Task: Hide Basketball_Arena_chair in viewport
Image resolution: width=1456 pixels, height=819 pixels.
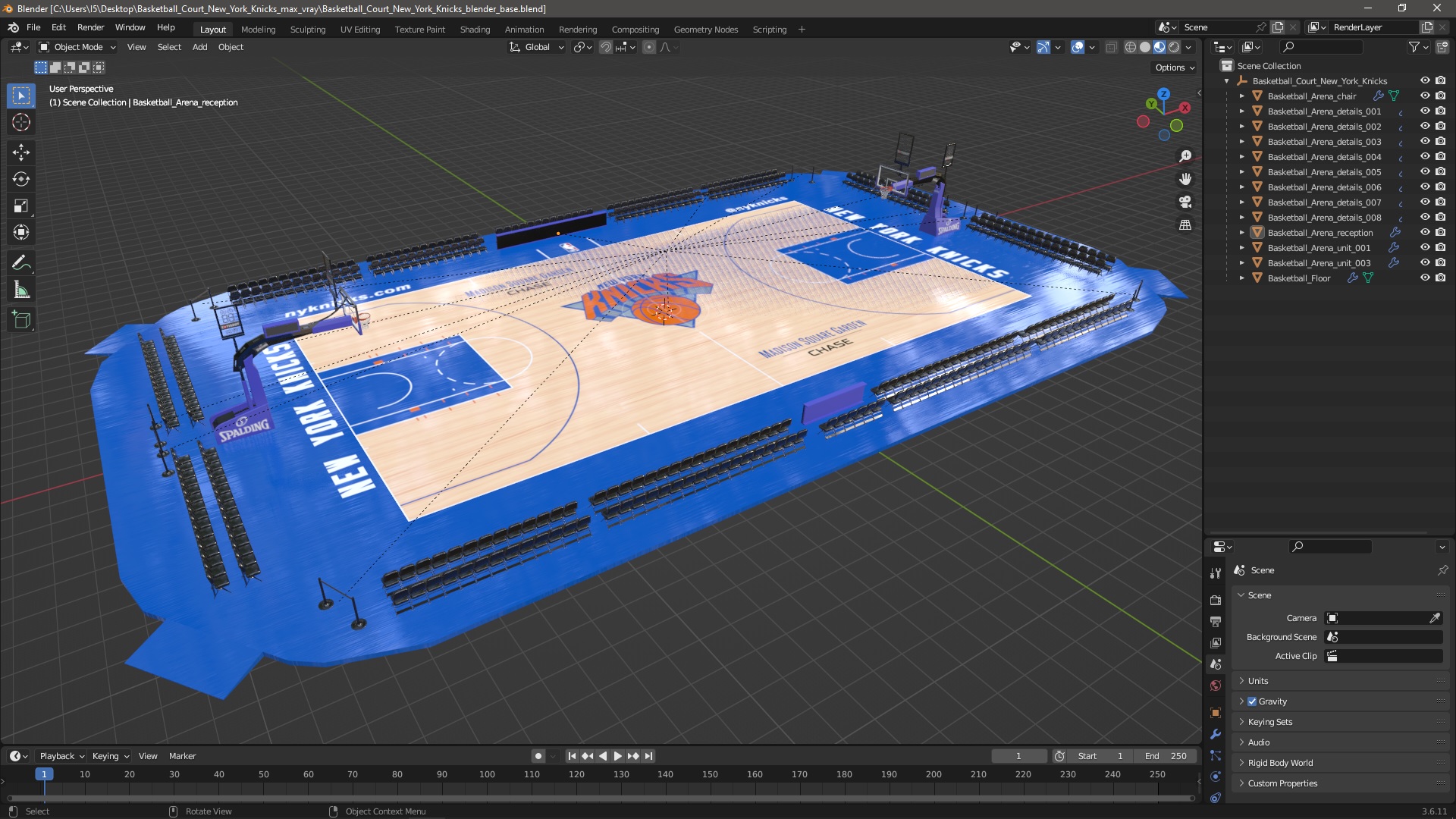Action: click(x=1425, y=96)
